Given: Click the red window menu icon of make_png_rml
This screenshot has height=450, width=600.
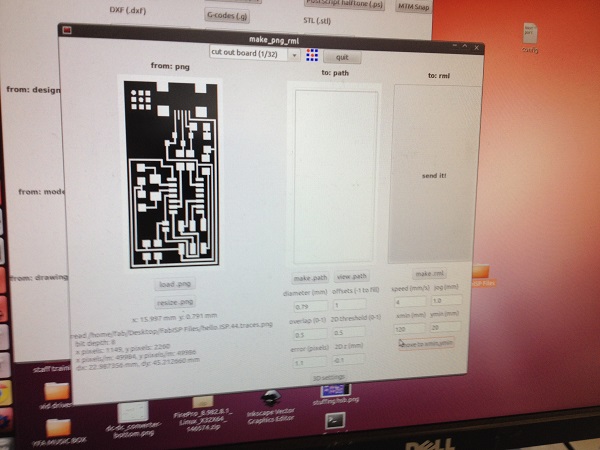Looking at the screenshot, I should [67, 30].
